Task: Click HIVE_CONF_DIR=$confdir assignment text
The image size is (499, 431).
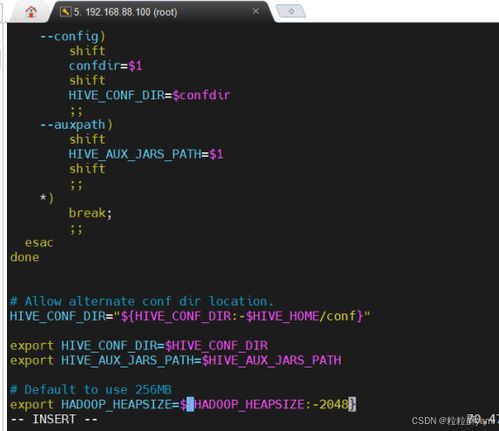Action: (149, 95)
